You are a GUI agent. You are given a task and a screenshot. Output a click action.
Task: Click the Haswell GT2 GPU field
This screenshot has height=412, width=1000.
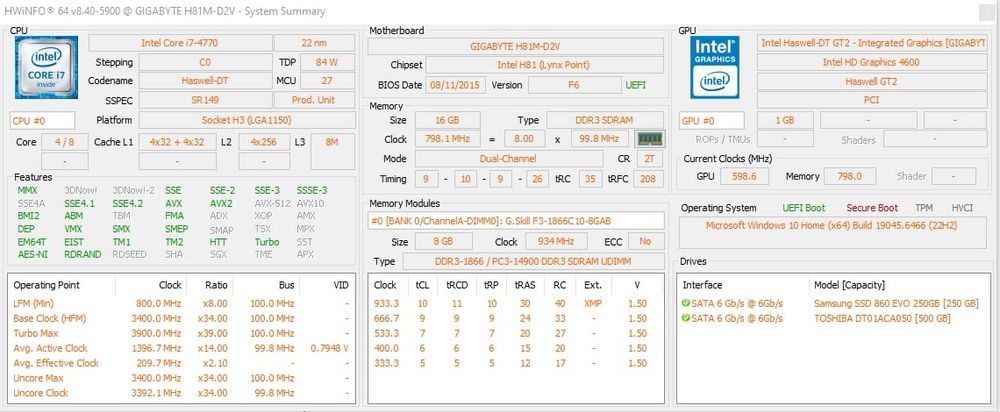coord(871,82)
